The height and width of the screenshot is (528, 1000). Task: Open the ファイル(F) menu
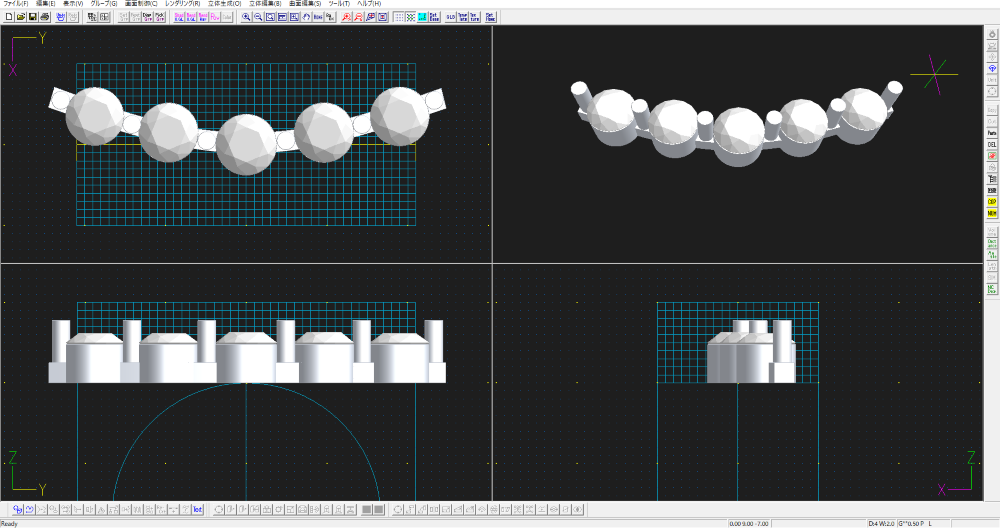pos(16,4)
